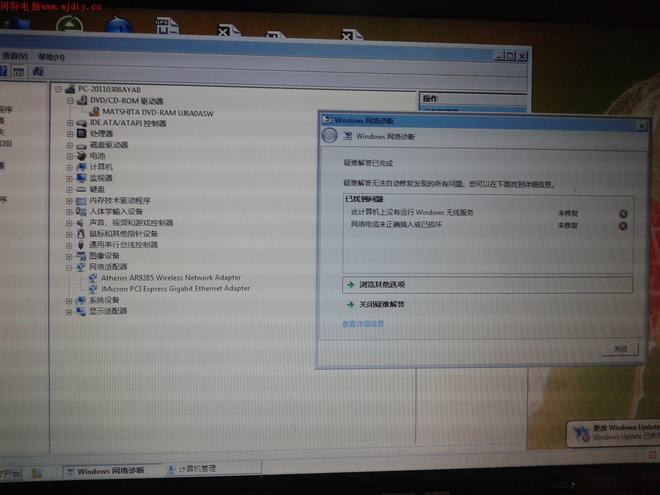This screenshot has height=495, width=660.
Task: Click the Windows Update notification balloon icon
Action: (581, 432)
